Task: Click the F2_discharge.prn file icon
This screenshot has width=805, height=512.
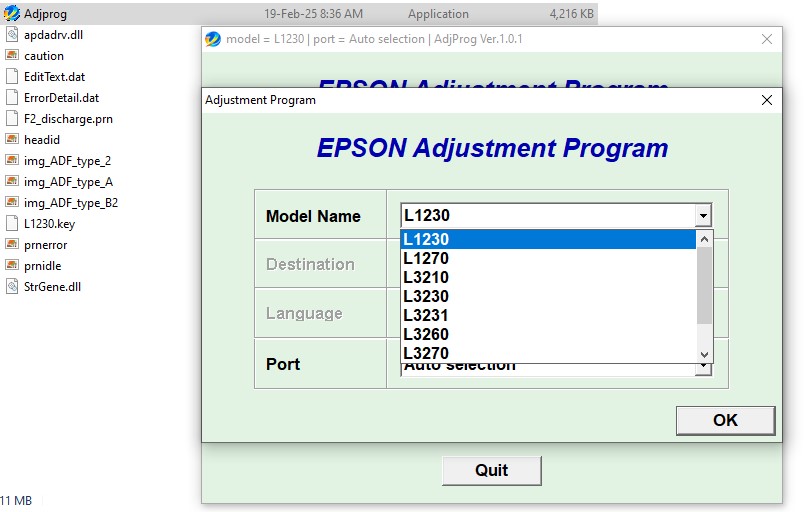Action: click(x=12, y=119)
